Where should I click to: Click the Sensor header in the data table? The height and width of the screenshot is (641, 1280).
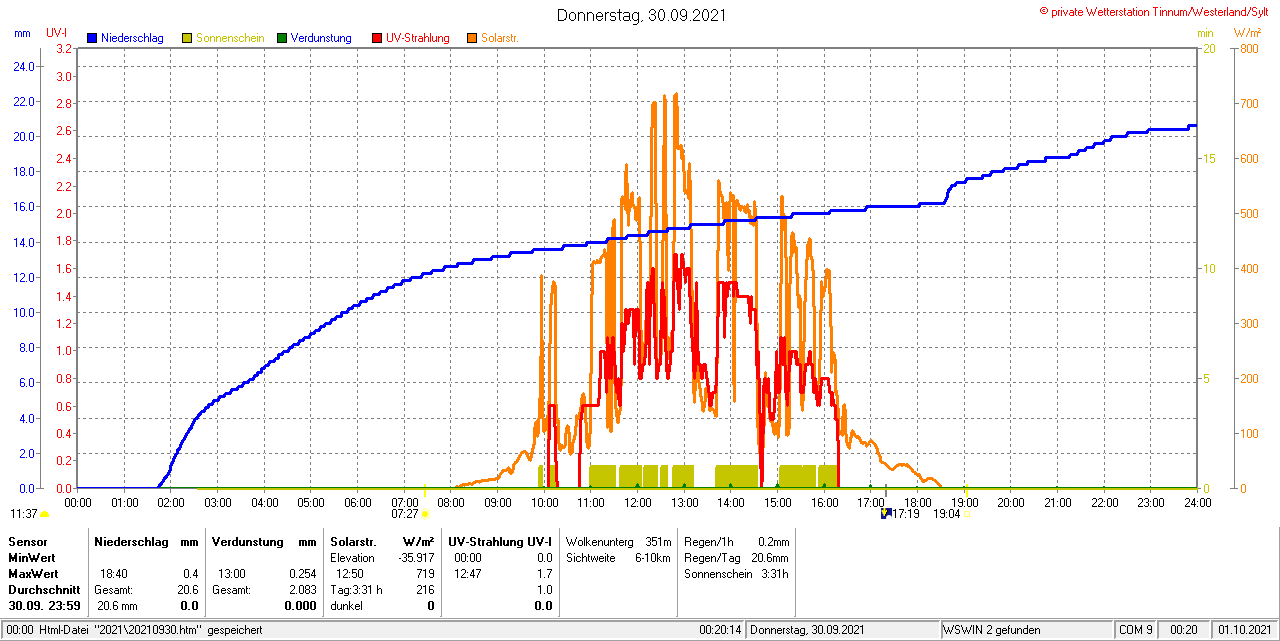tap(27, 541)
